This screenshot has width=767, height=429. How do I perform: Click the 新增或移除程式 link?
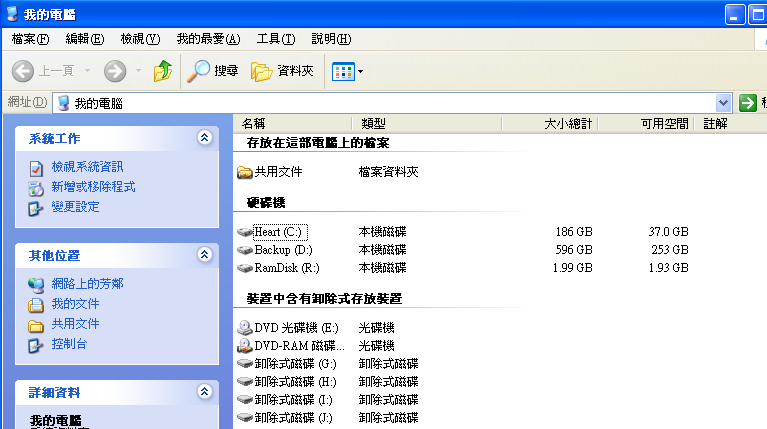tap(93, 187)
